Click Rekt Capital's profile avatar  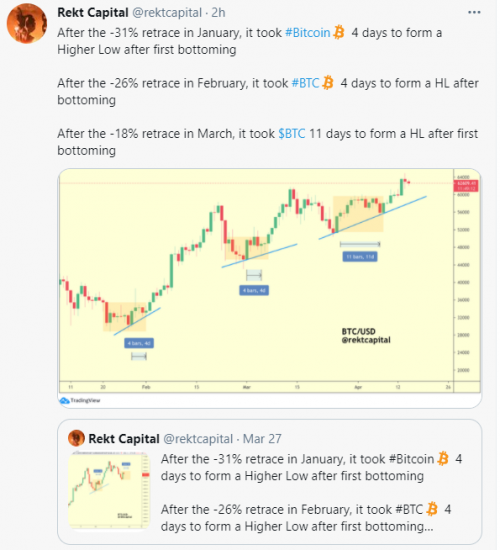click(x=27, y=24)
